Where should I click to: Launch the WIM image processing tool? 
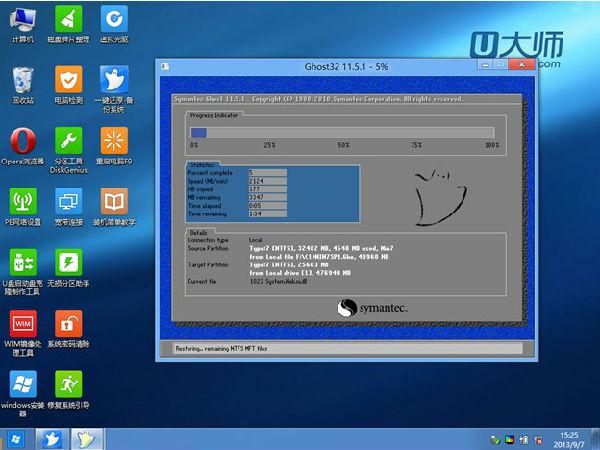pyautogui.click(x=22, y=325)
